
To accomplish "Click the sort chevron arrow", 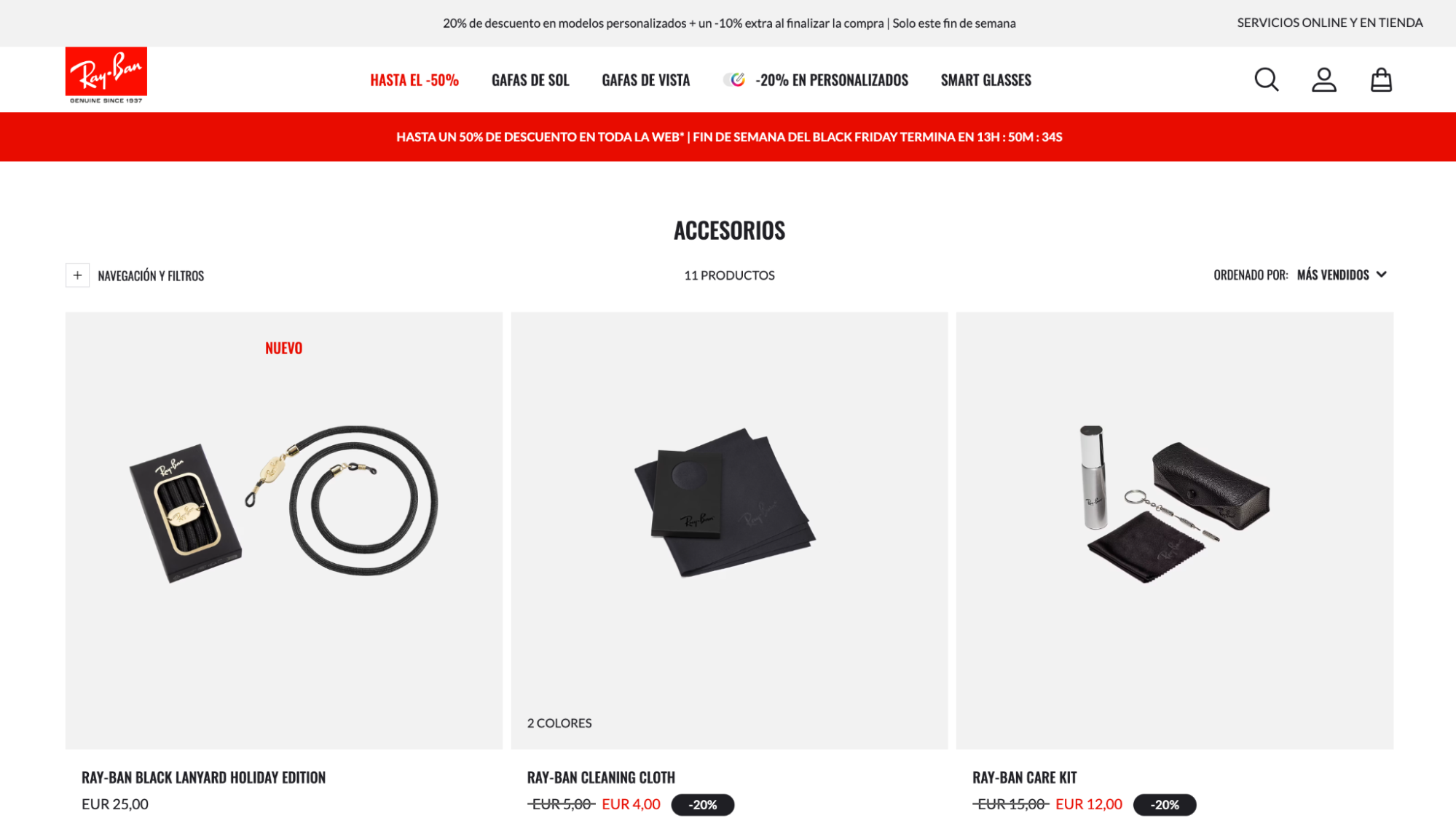I will pyautogui.click(x=1382, y=275).
